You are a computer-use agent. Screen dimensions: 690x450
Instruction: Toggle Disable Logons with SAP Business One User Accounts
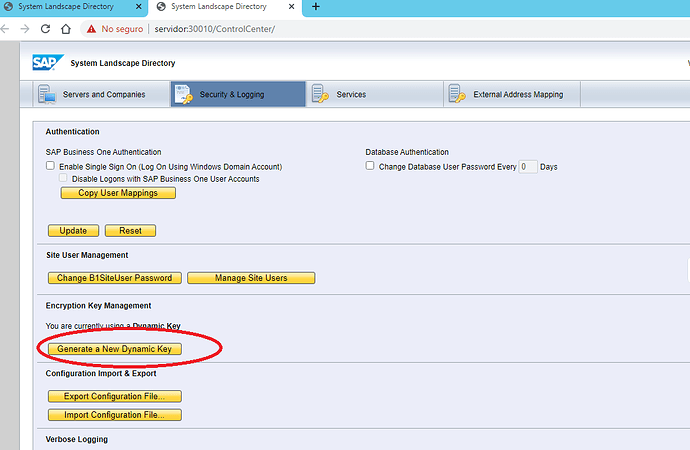[63, 178]
